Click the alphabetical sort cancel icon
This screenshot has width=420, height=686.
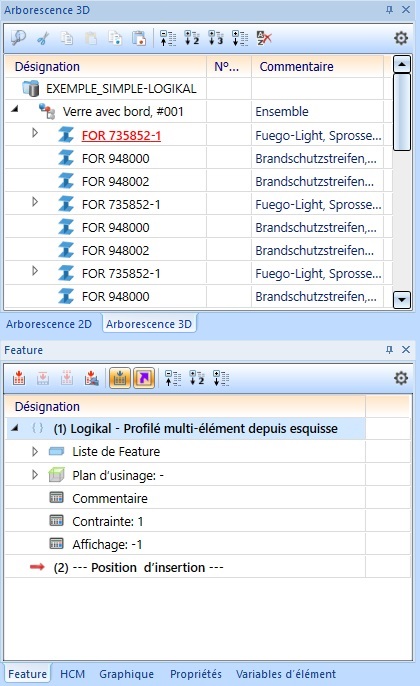(x=264, y=38)
